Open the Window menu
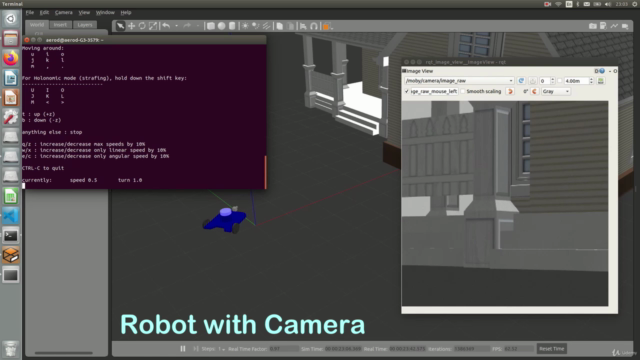The height and width of the screenshot is (360, 640). pyautogui.click(x=105, y=12)
